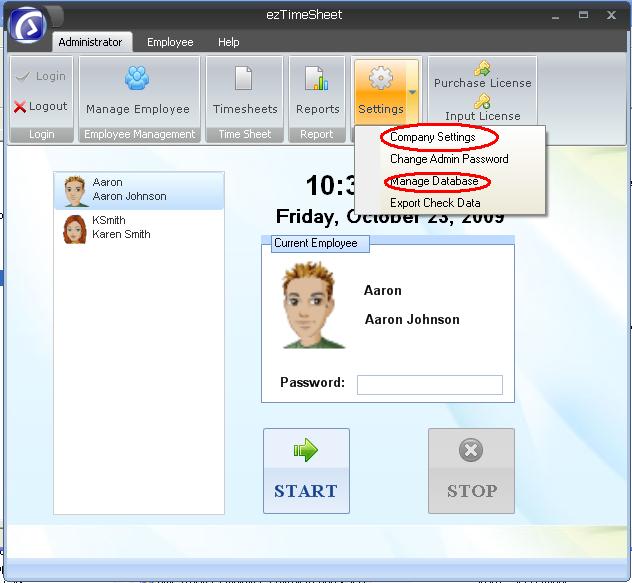632x583 pixels.
Task: Select Aaron's avatar in employee list
Action: click(x=75, y=191)
